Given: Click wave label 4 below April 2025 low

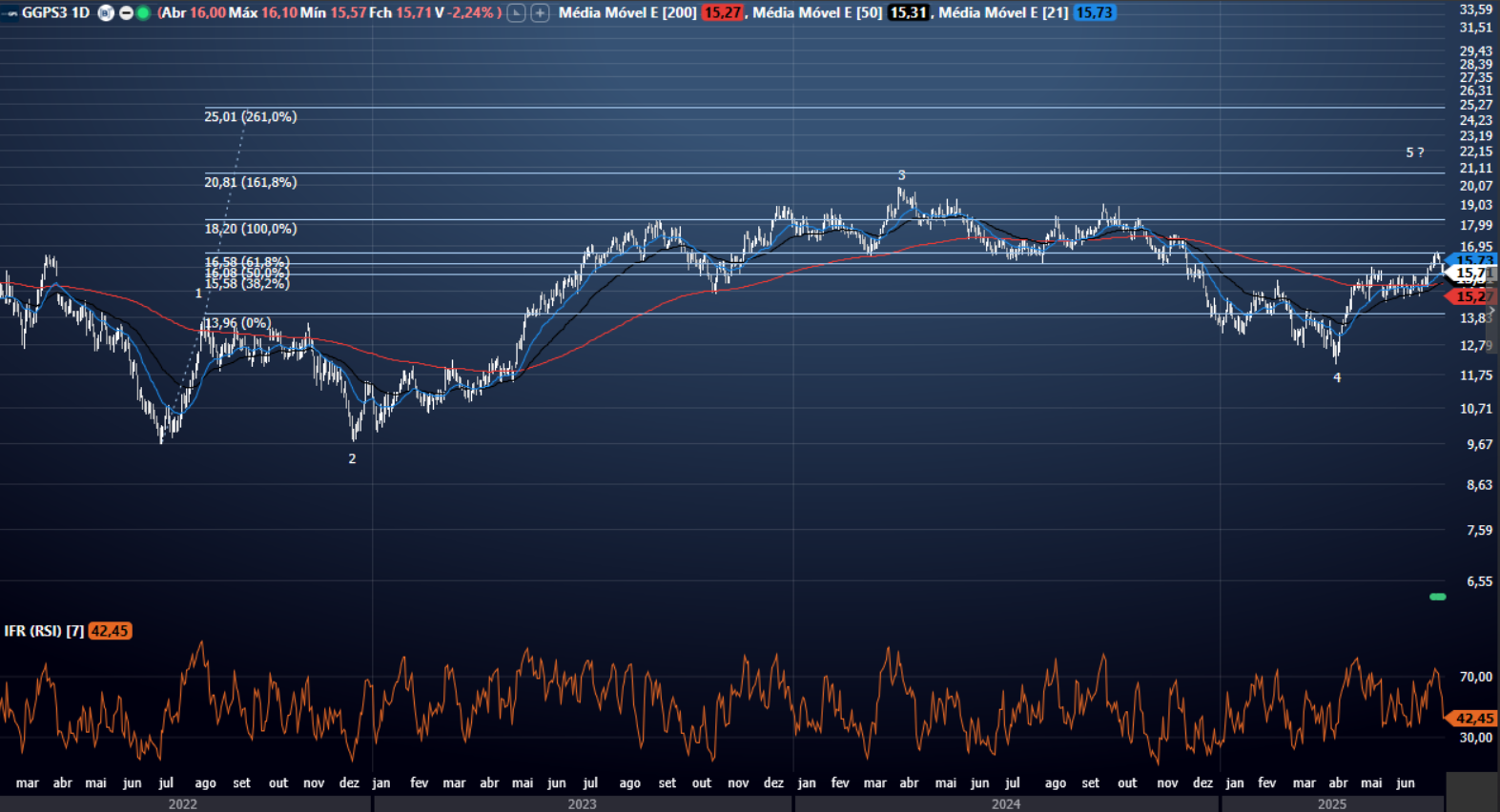Looking at the screenshot, I should click(1337, 377).
